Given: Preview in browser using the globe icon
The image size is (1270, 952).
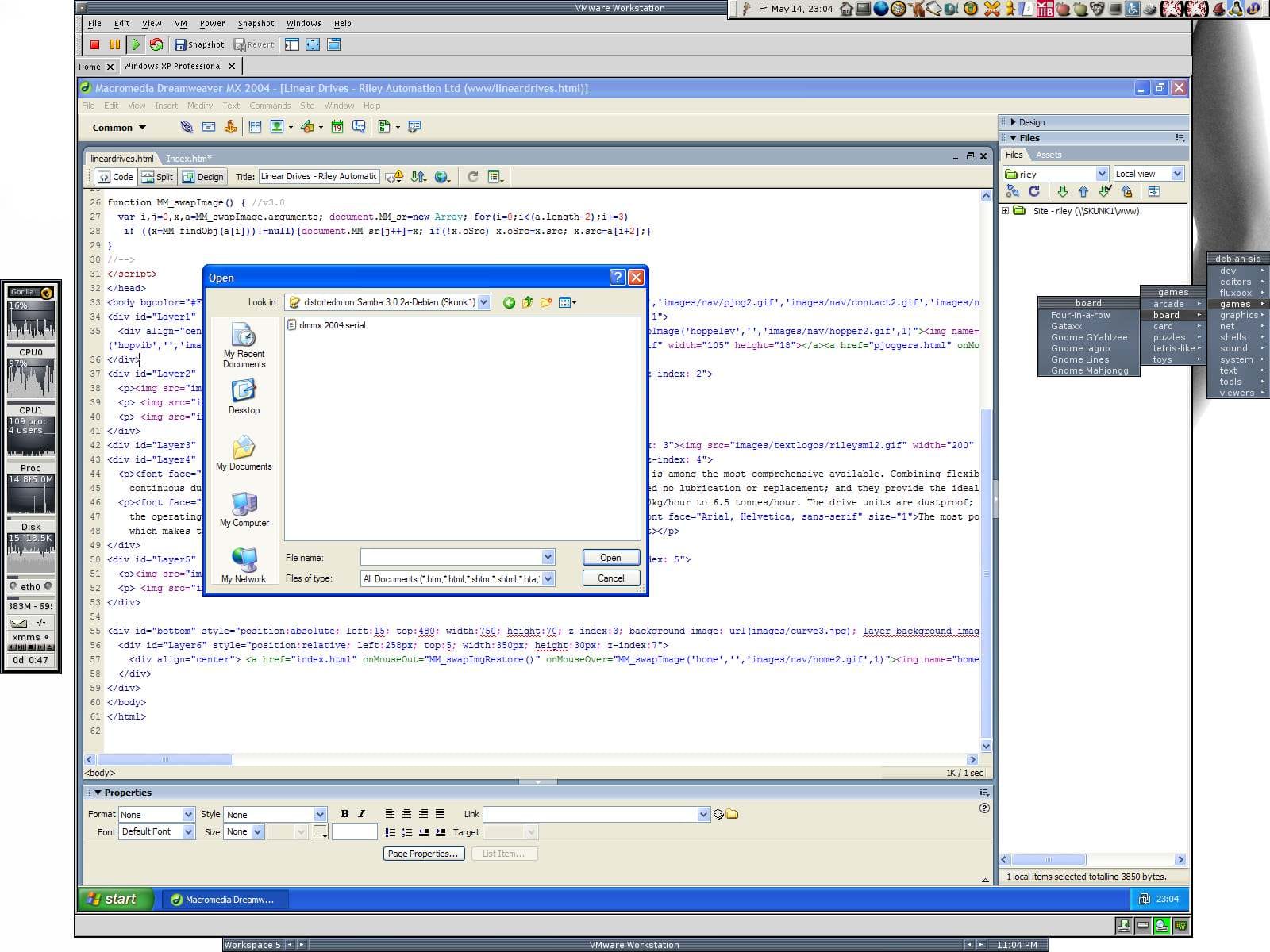Looking at the screenshot, I should coord(442,177).
